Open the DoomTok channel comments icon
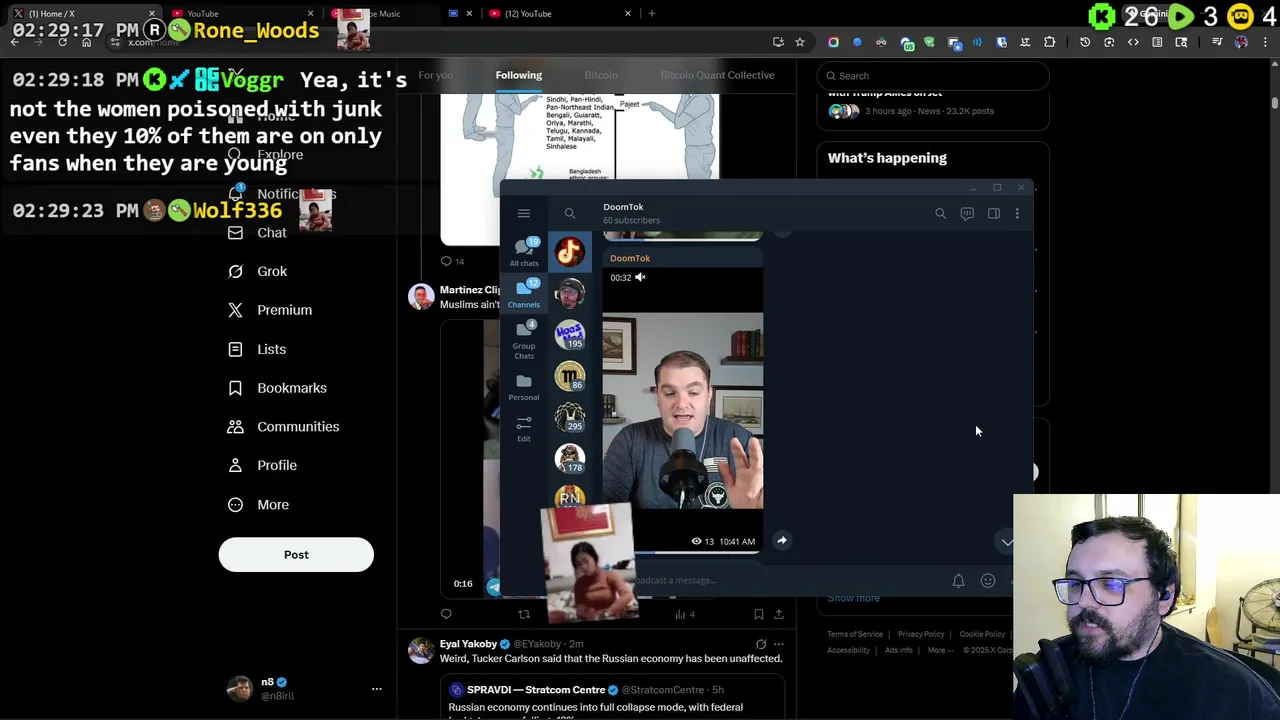1280x720 pixels. click(x=967, y=213)
